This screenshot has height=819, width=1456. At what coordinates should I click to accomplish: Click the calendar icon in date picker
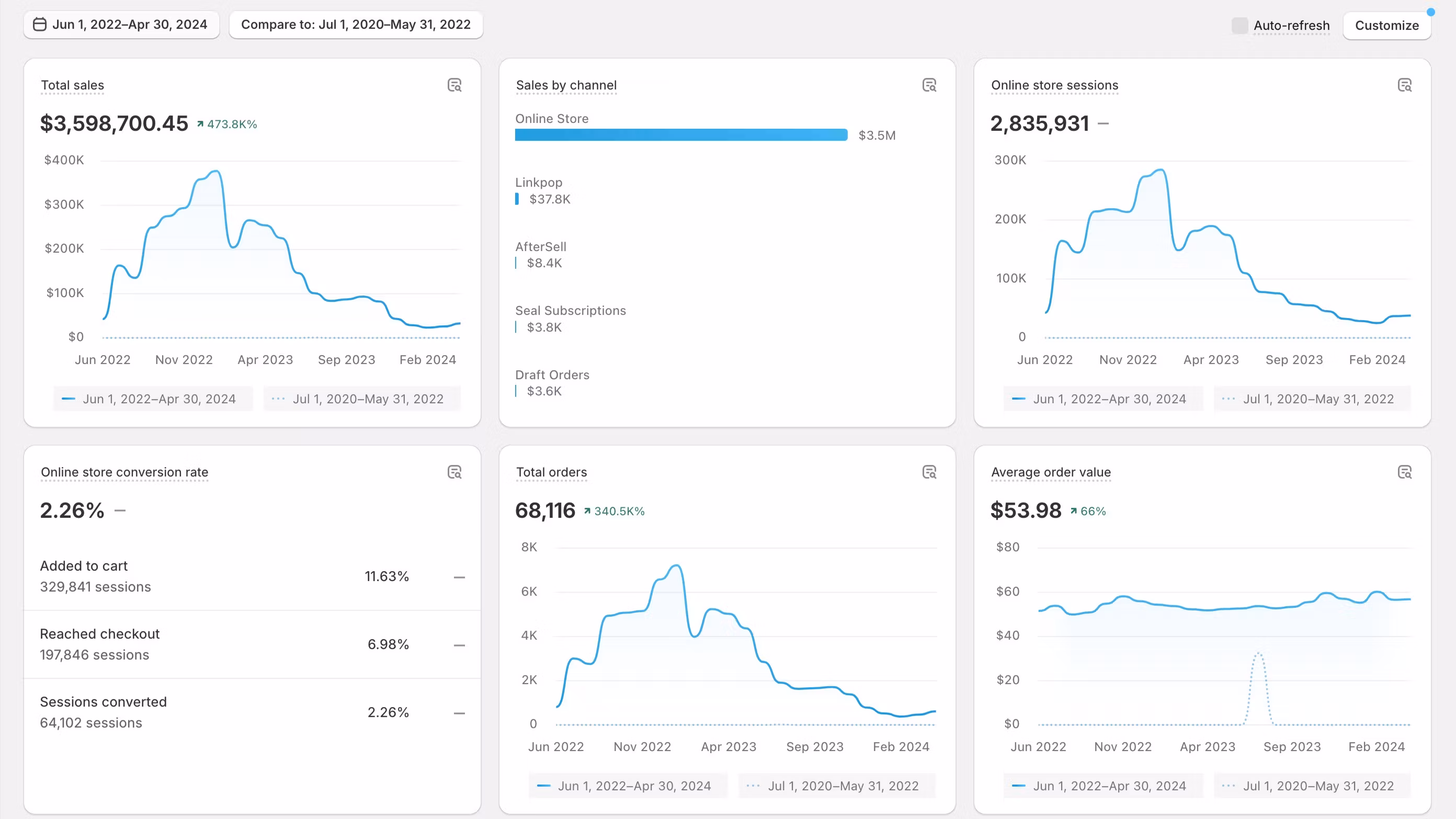(40, 24)
